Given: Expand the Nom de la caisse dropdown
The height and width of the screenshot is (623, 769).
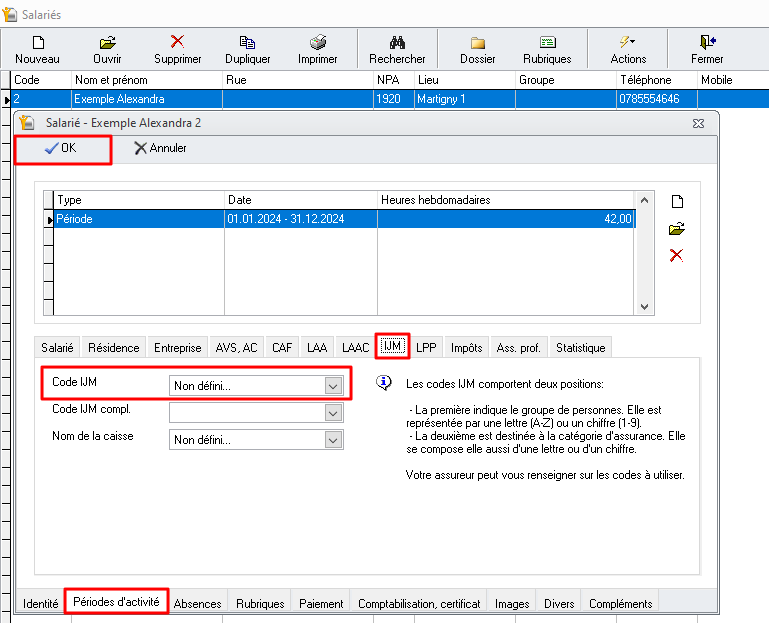Looking at the screenshot, I should click(333, 439).
